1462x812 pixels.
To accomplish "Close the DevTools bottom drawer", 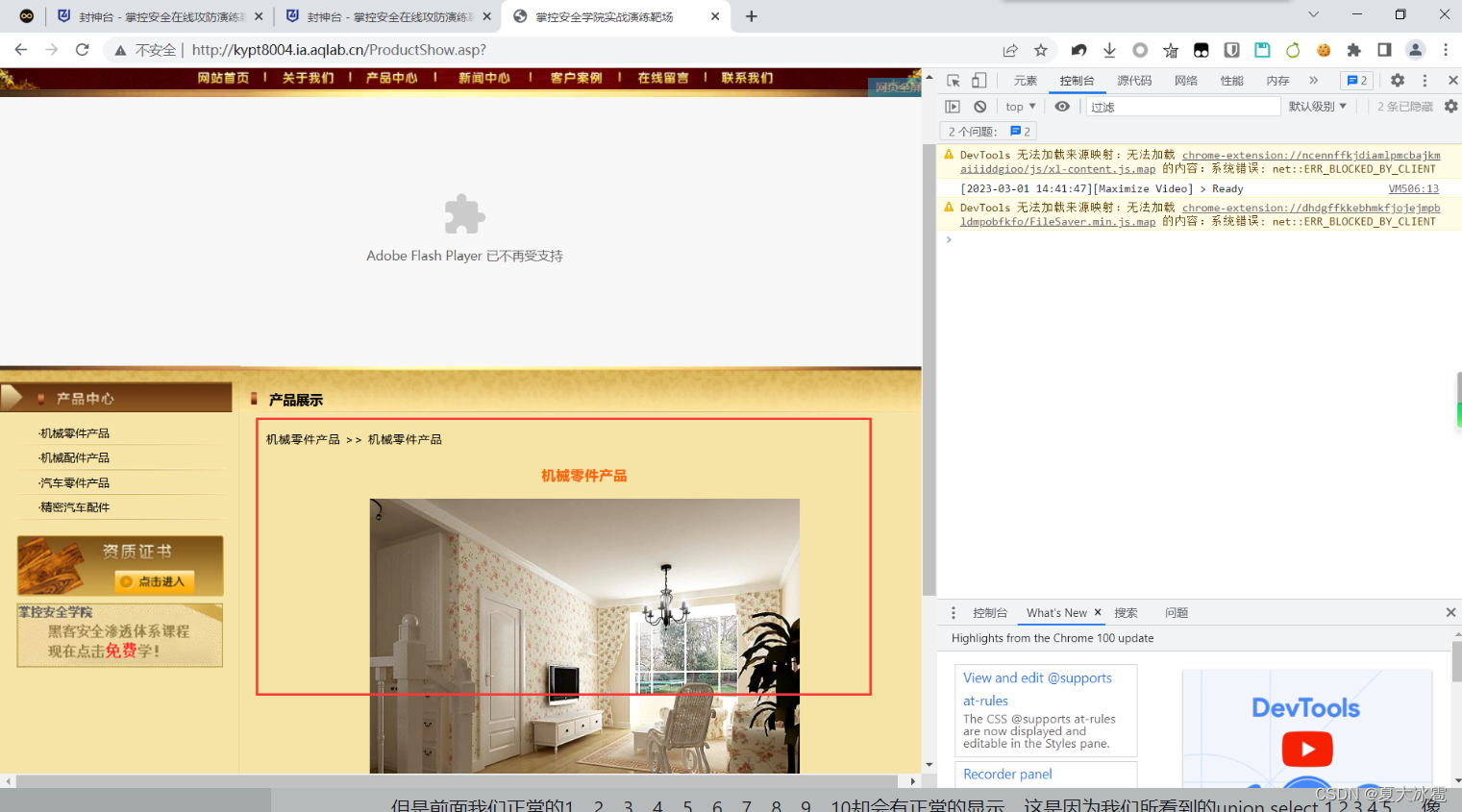I will pyautogui.click(x=1450, y=612).
